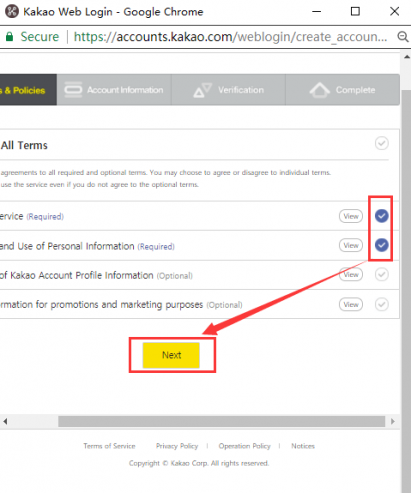Toggle the All Terms agreement checkbox
The width and height of the screenshot is (411, 493).
(382, 144)
